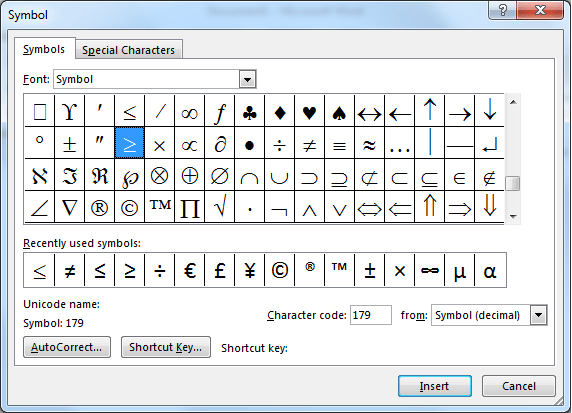Choose the identical-to (triple bar) symbol
This screenshot has height=413, width=572.
[339, 143]
